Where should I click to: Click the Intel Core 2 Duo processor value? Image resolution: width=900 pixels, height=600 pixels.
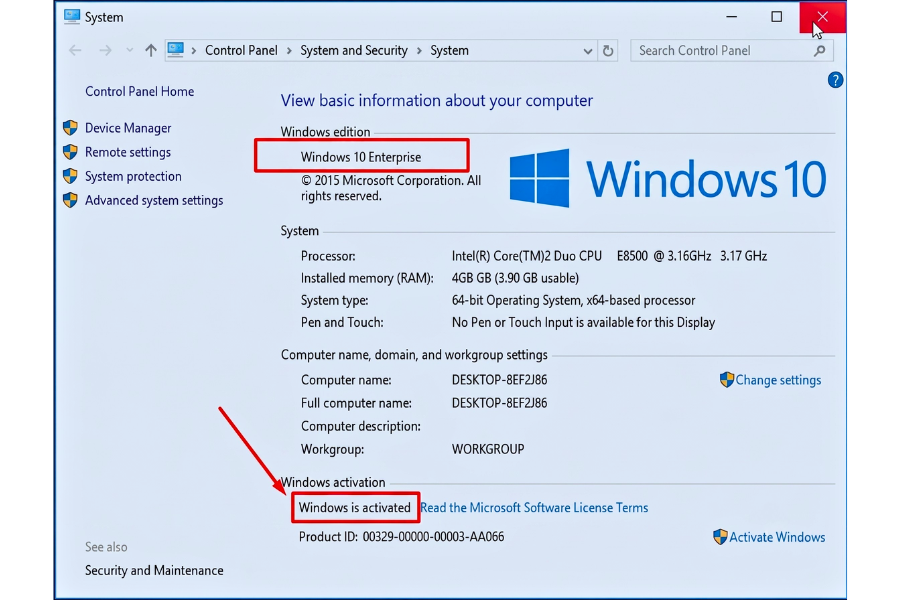pos(609,256)
